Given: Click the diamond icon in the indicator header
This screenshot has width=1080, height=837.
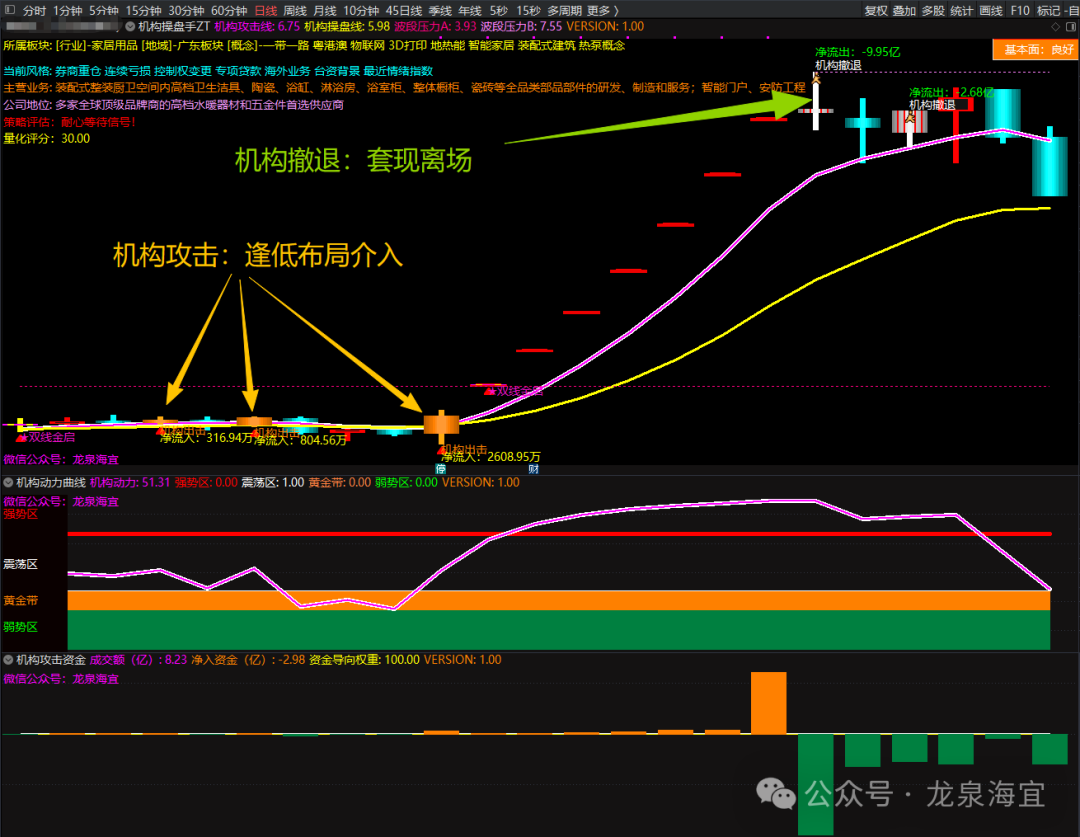Looking at the screenshot, I should tap(1056, 27).
